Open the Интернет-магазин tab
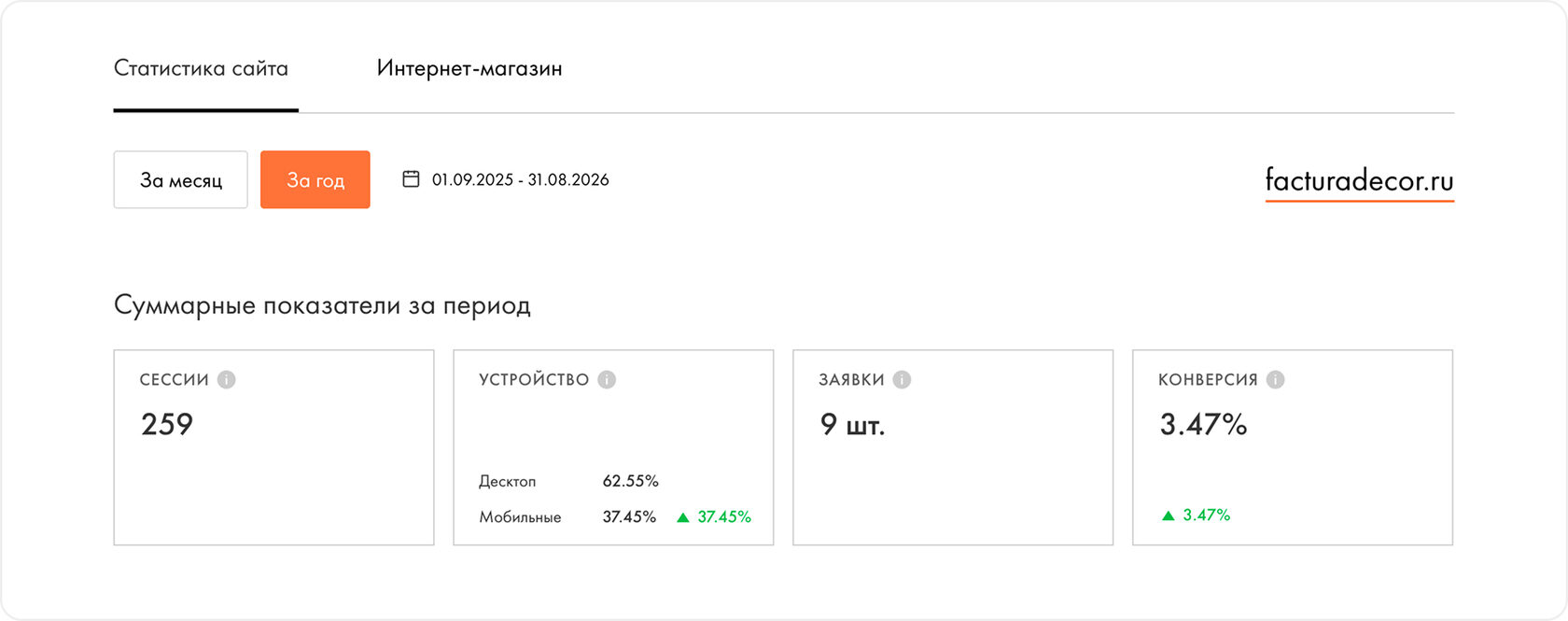This screenshot has height=621, width=1568. click(x=469, y=68)
